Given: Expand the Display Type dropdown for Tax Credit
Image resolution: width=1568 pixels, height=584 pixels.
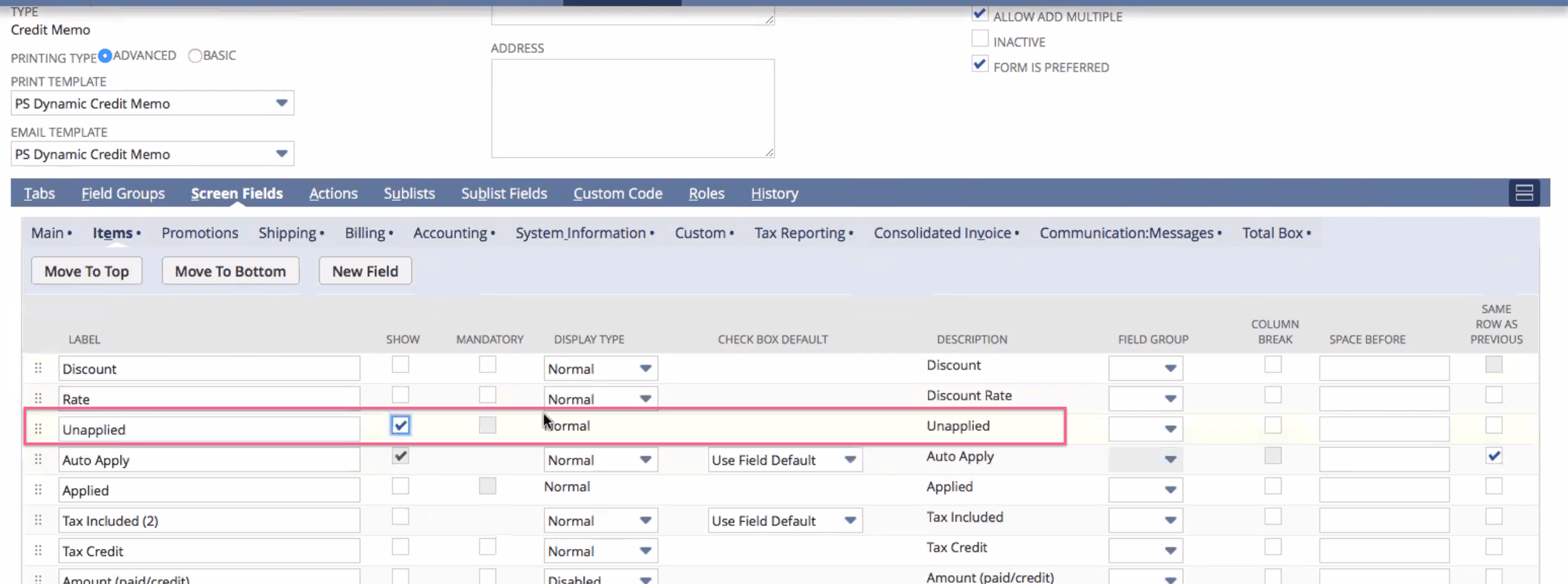Looking at the screenshot, I should pos(644,550).
